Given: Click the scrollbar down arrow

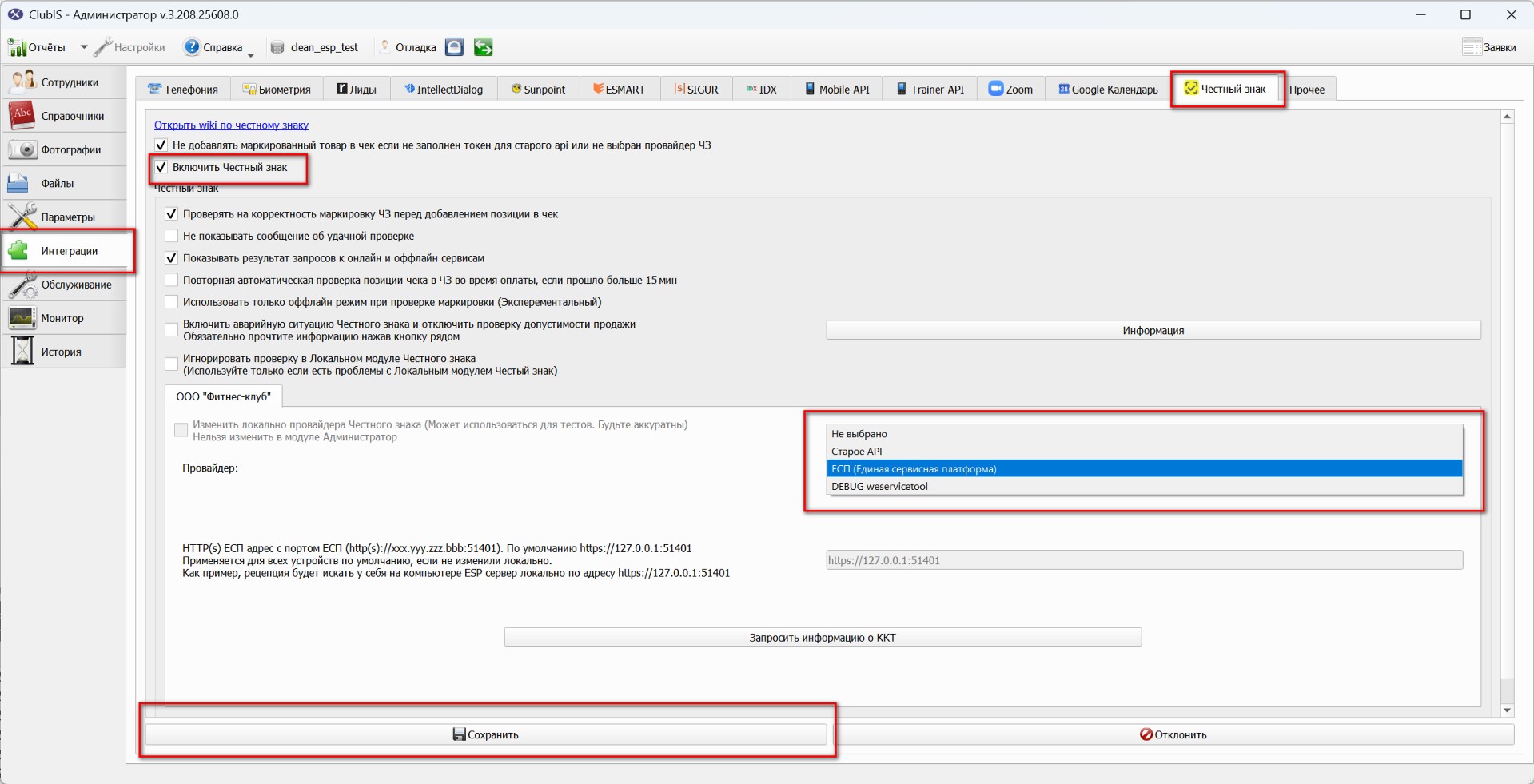Looking at the screenshot, I should (x=1507, y=710).
